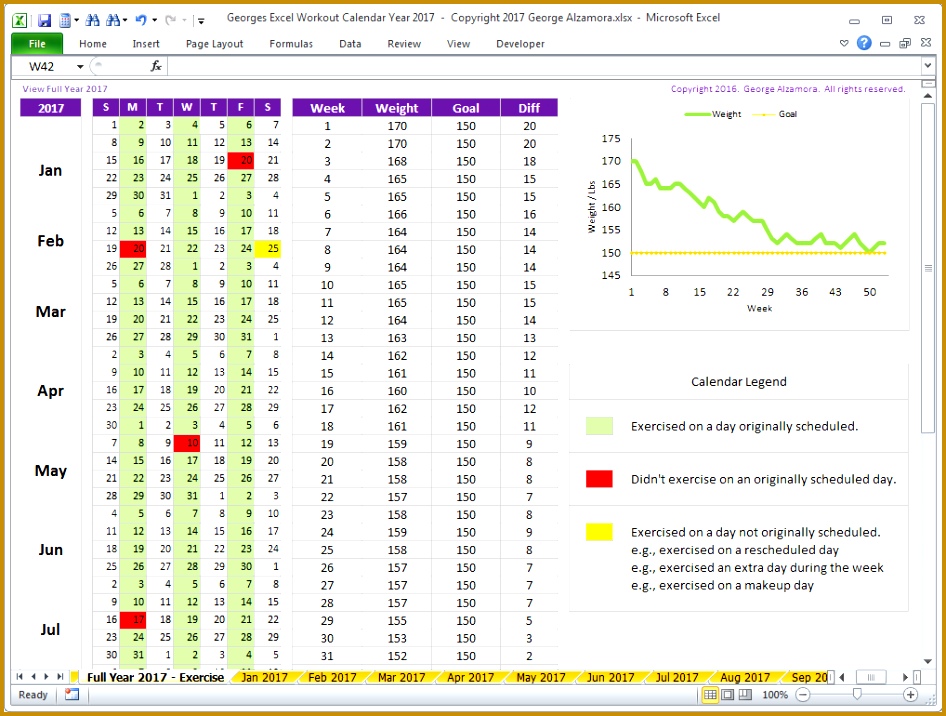Image resolution: width=946 pixels, height=716 pixels.
Task: Open the Insert ribbon tab
Action: pos(146,43)
